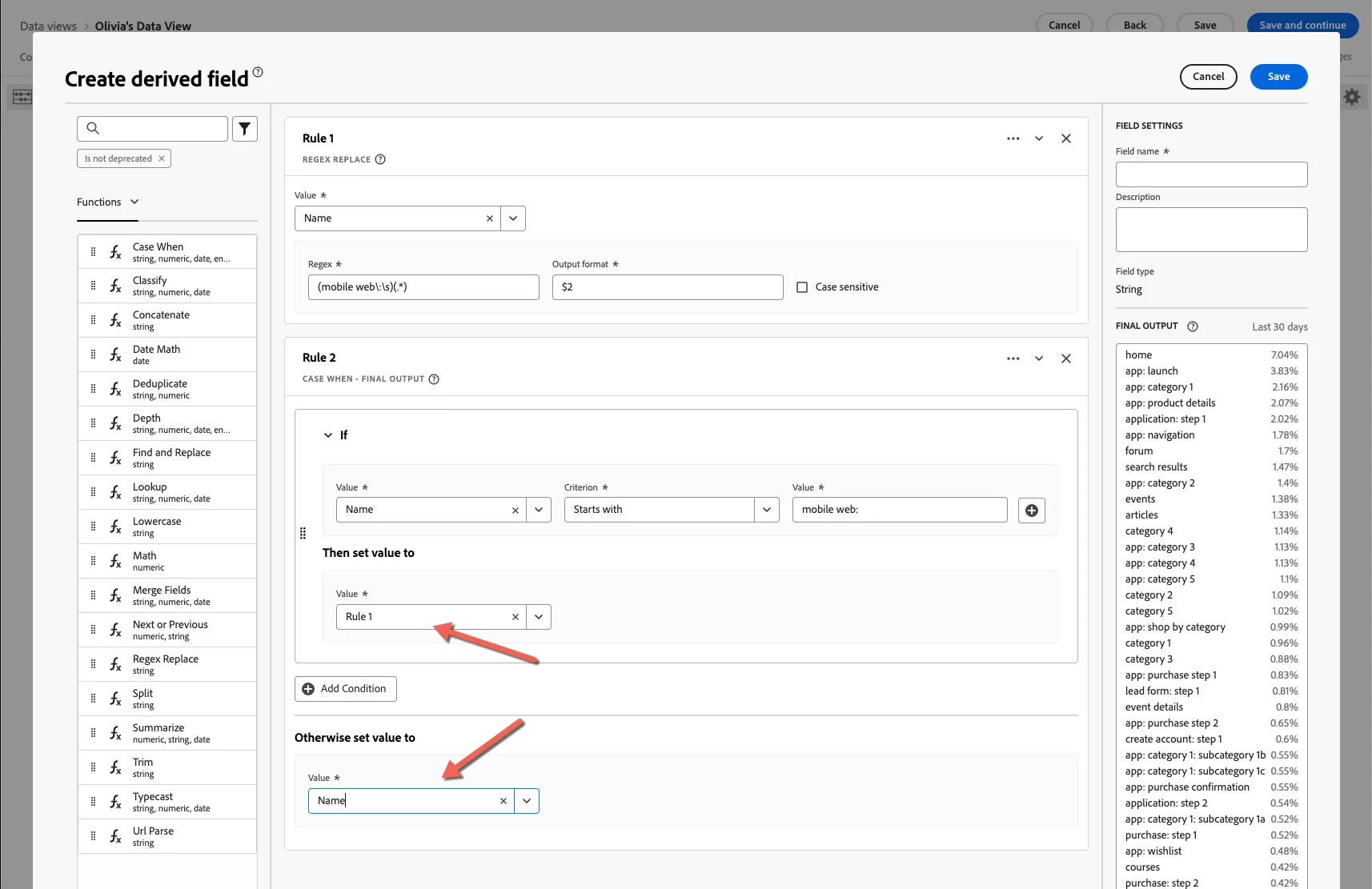The height and width of the screenshot is (889, 1372).
Task: Open the Otherwise value dropdown arrow
Action: pos(527,801)
